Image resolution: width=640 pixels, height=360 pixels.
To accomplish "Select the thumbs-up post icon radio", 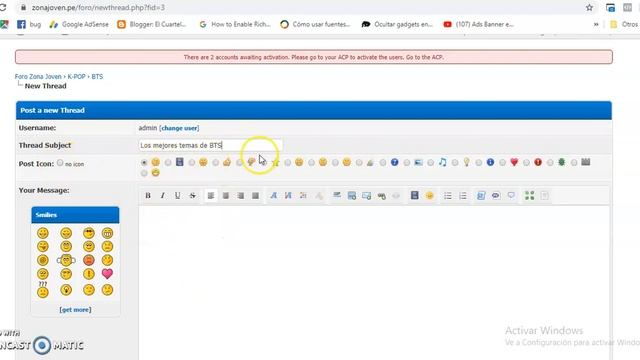I will tap(216, 163).
